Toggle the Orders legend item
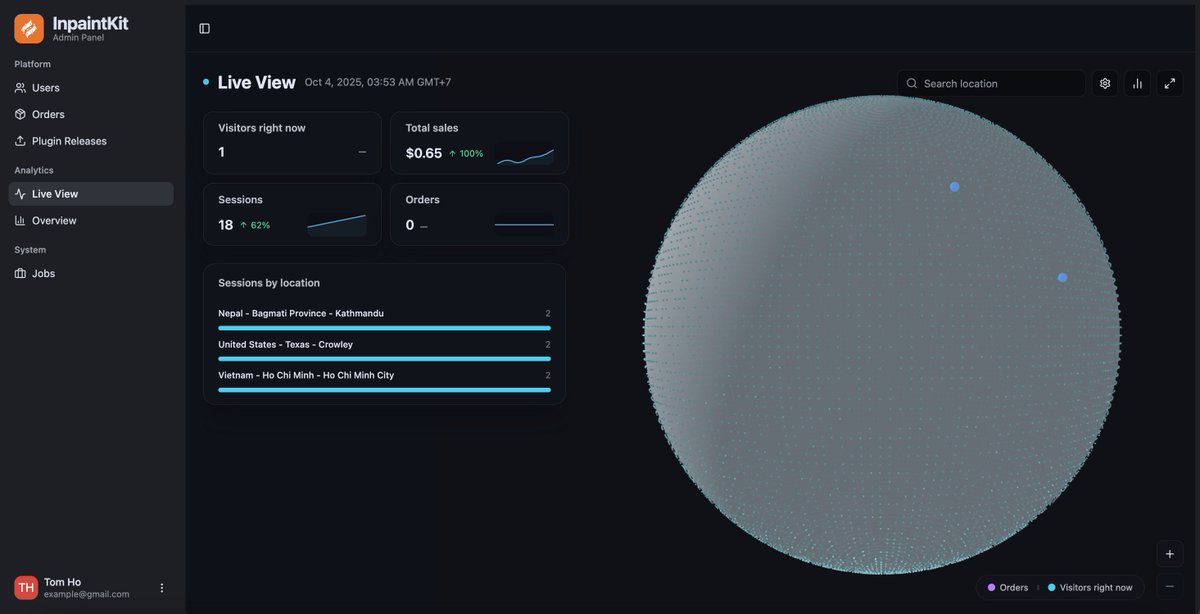The width and height of the screenshot is (1200, 614). tap(1008, 587)
